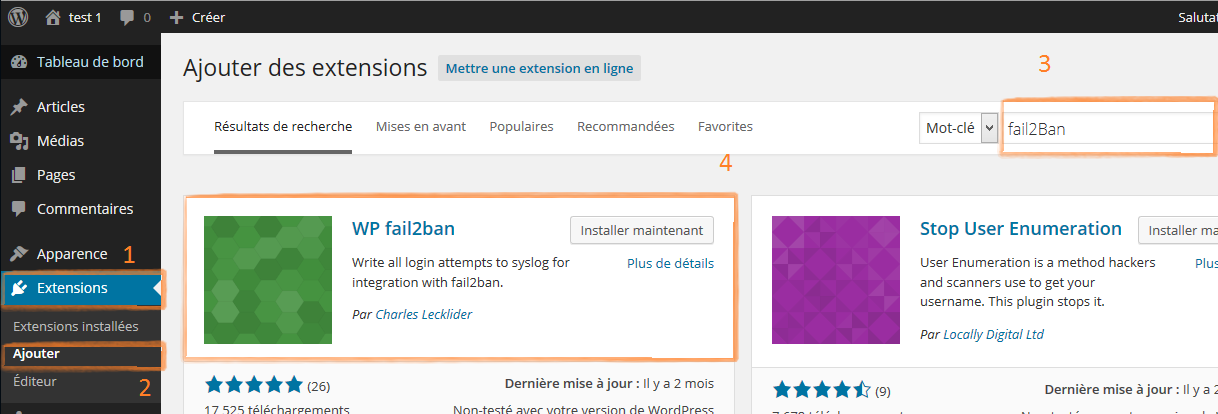Image resolution: width=1218 pixels, height=414 pixels.
Task: Switch to the Favorites tab
Action: 725,127
